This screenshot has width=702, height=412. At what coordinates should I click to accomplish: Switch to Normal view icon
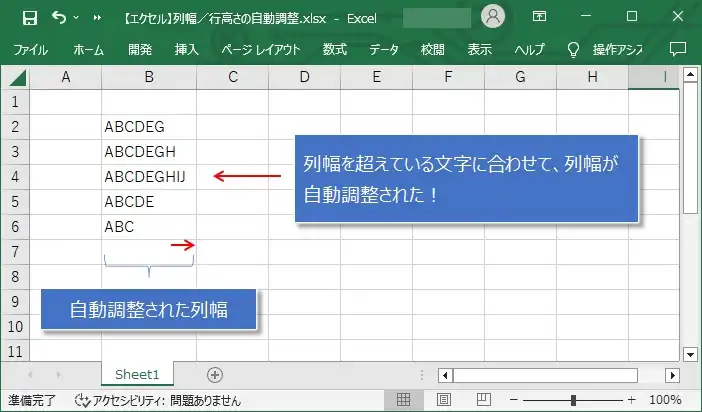click(403, 399)
